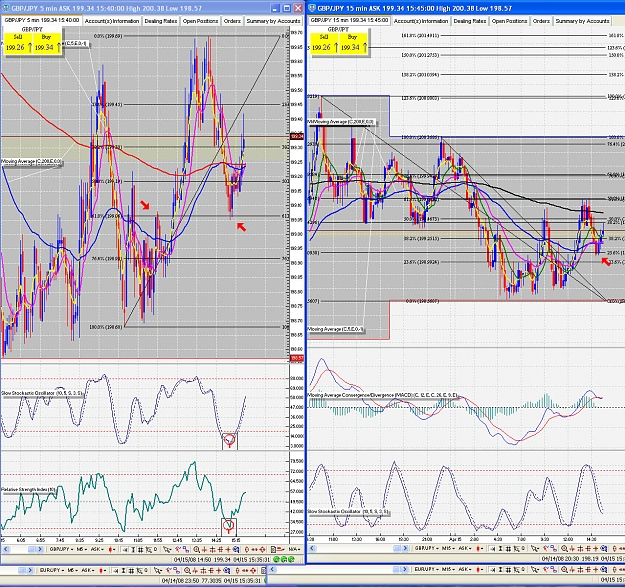This screenshot has width=625, height=587.
Task: Click red vertical arrows icon in GBP/JPY 5 min toolbar
Action: pos(247,550)
